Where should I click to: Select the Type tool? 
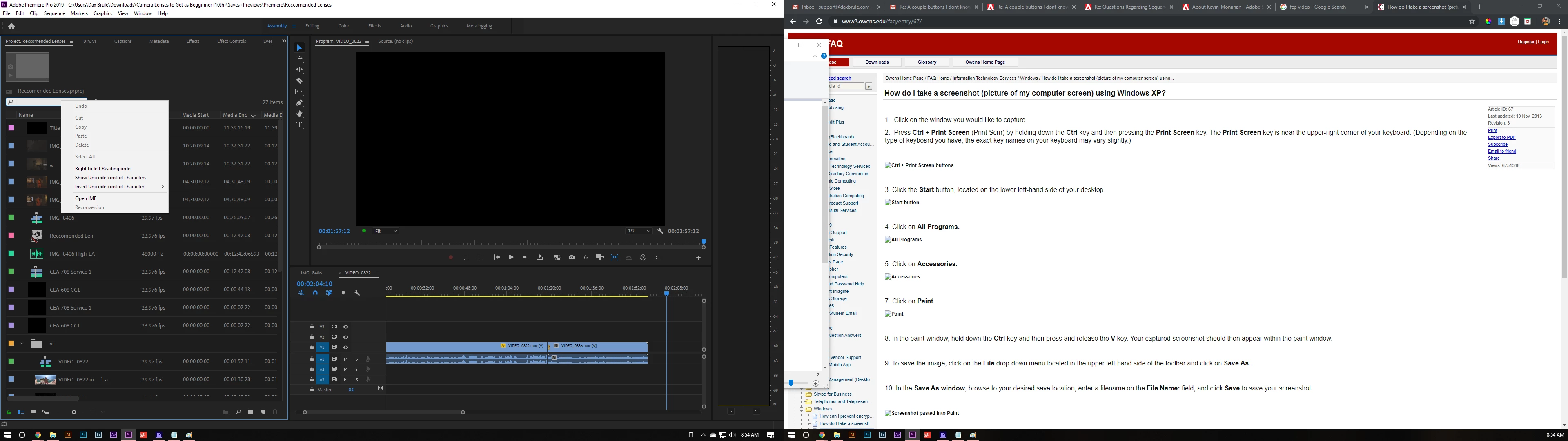tap(299, 125)
